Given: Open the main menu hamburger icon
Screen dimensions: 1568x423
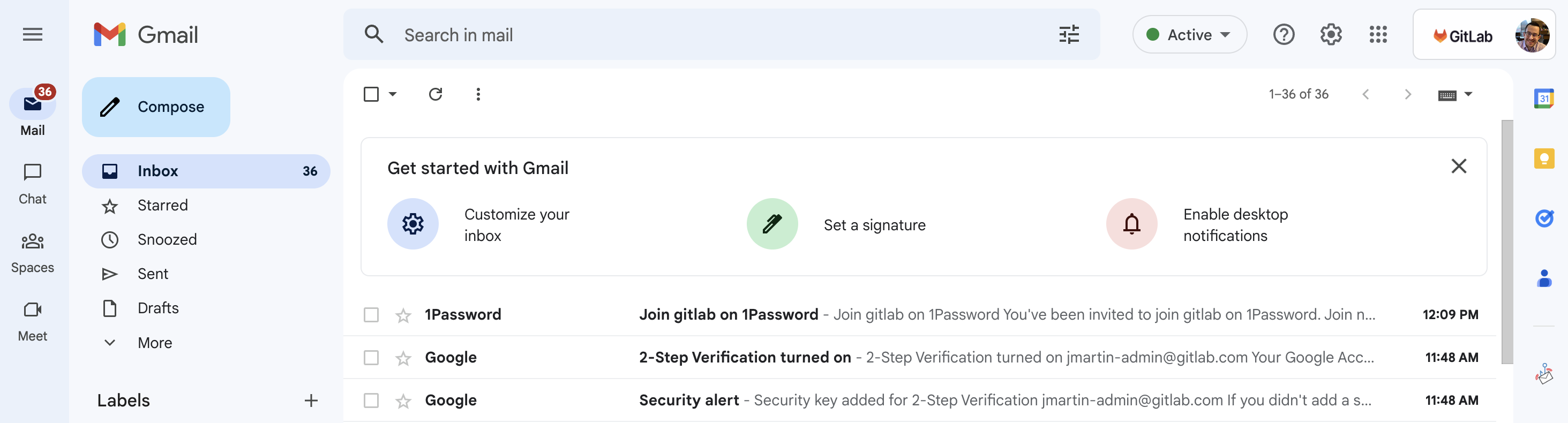Looking at the screenshot, I should (x=32, y=35).
